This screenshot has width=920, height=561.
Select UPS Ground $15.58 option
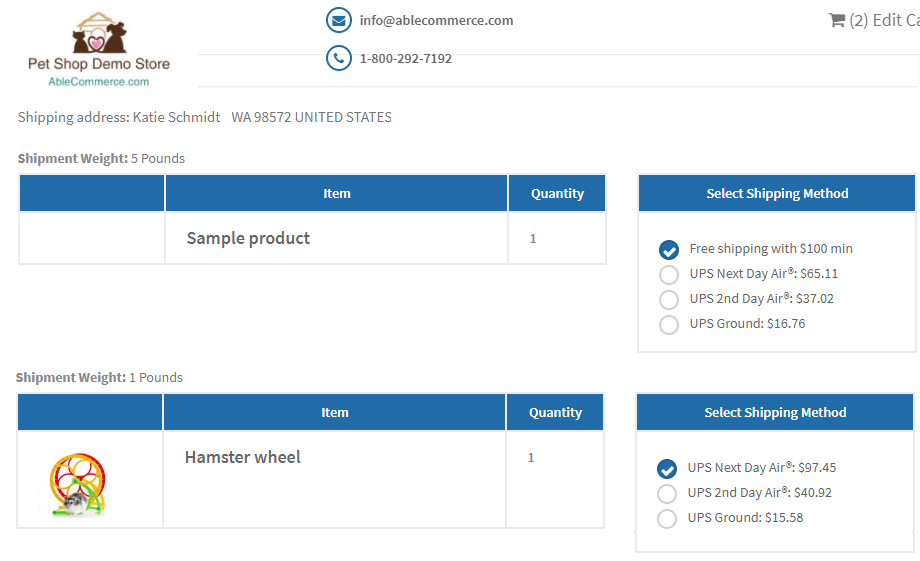[667, 519]
